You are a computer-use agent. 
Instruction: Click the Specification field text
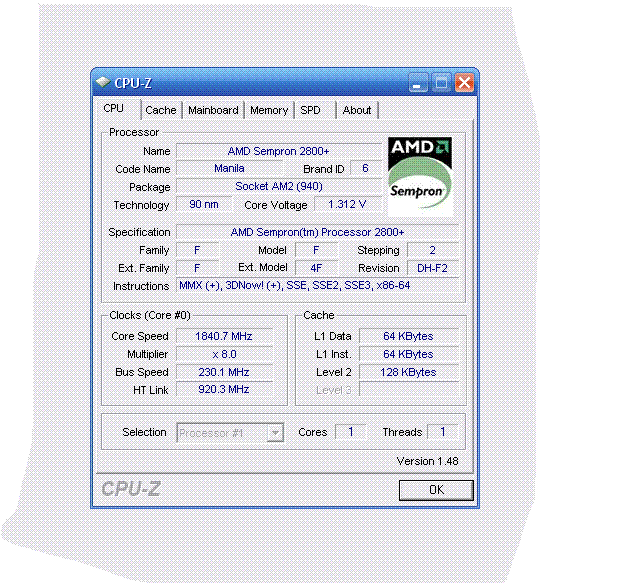point(318,232)
